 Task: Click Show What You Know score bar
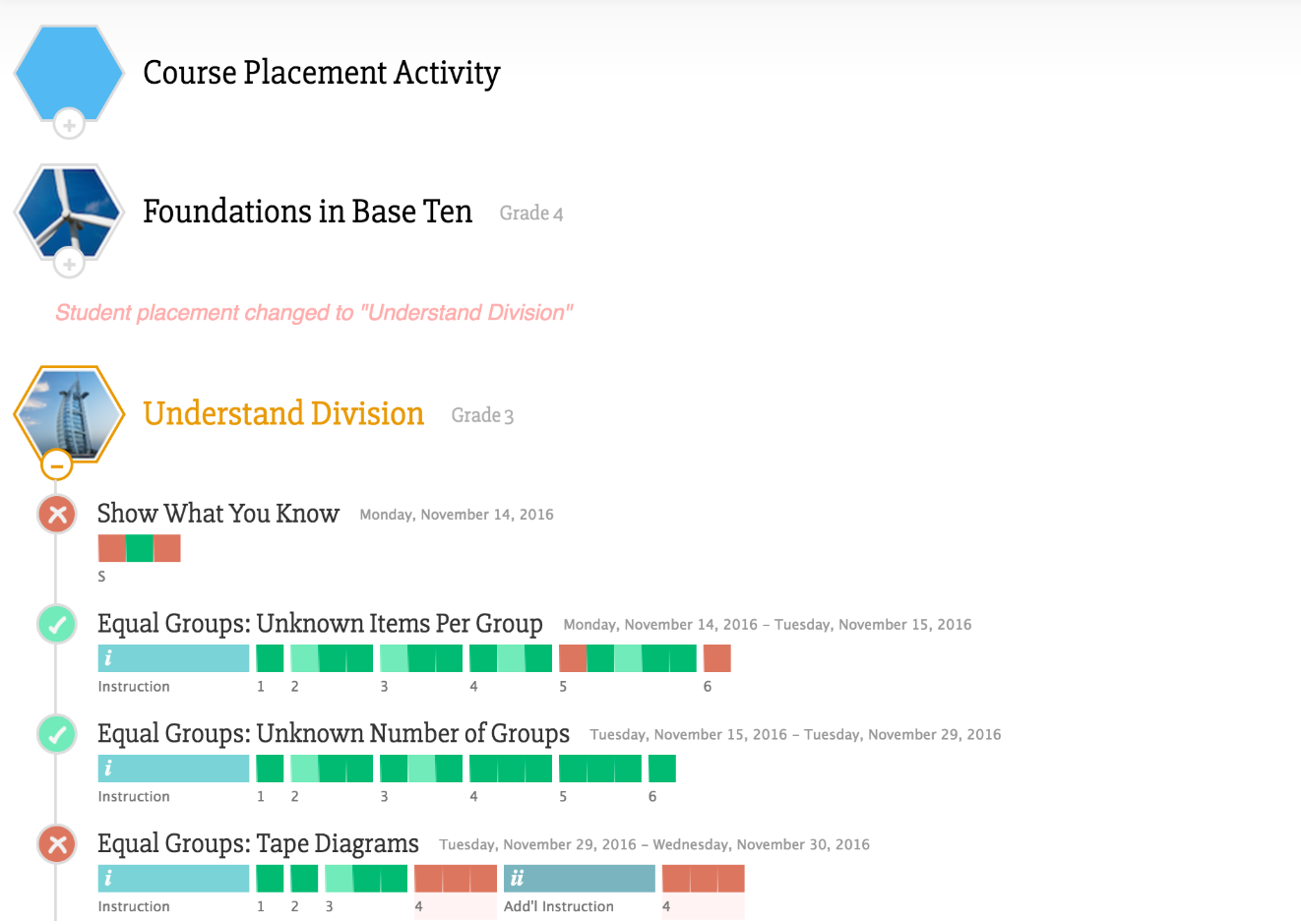[140, 548]
